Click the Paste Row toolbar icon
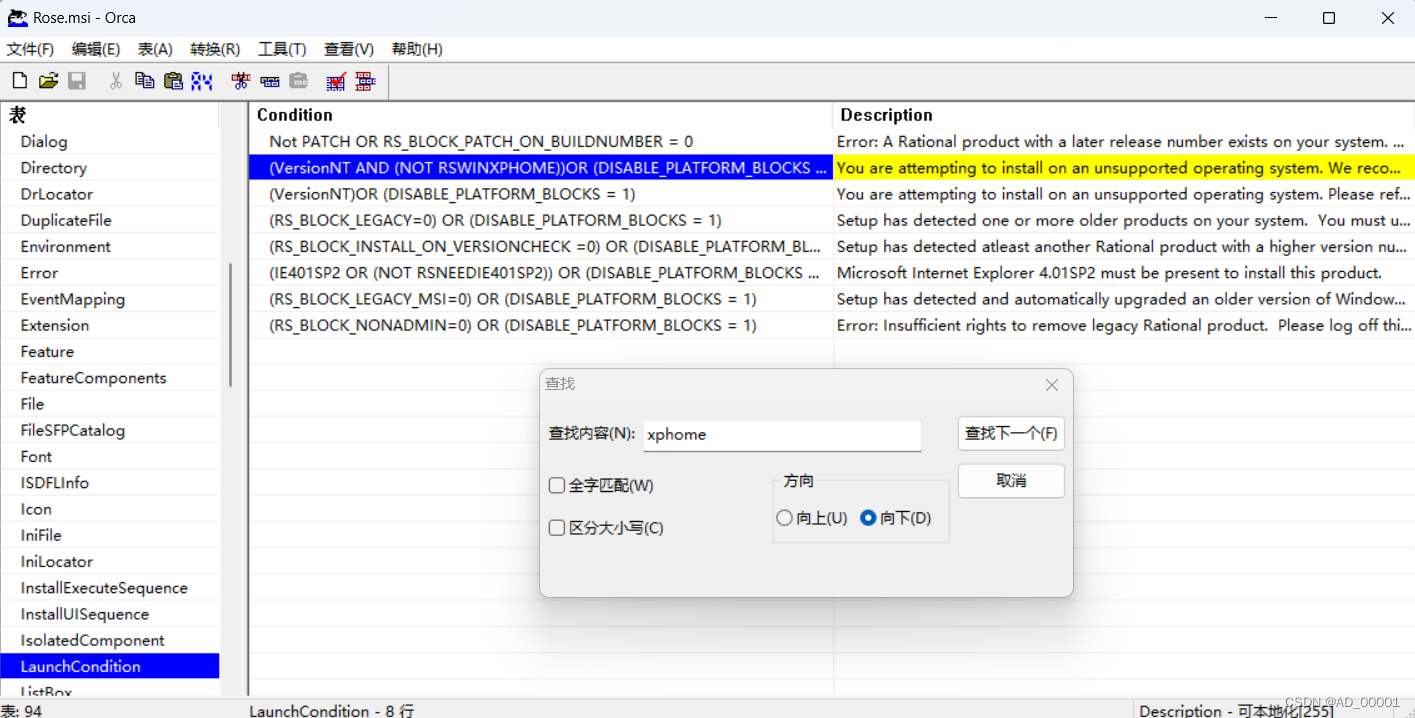The height and width of the screenshot is (718, 1415). pyautogui.click(x=298, y=81)
